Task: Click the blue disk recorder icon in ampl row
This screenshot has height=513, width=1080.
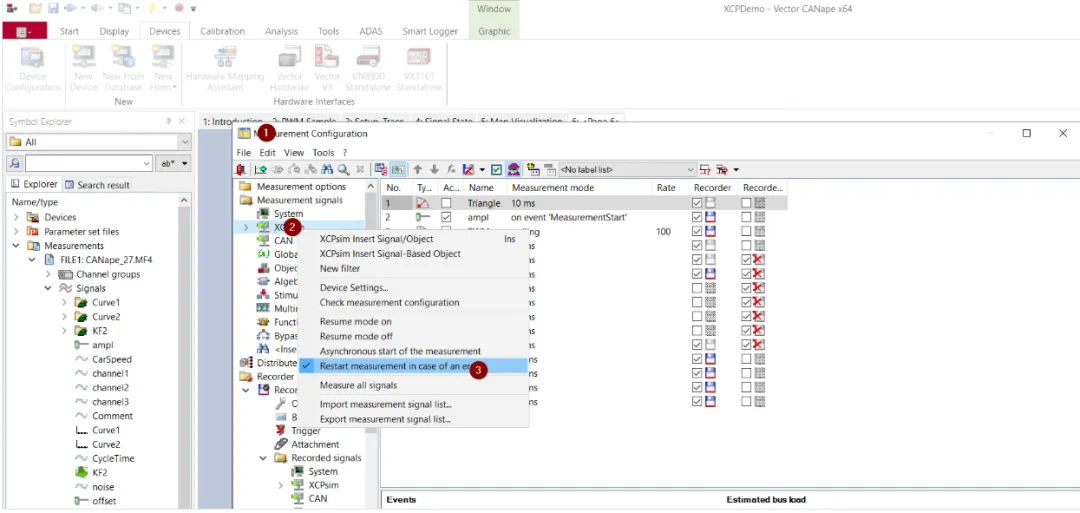Action: (x=710, y=217)
